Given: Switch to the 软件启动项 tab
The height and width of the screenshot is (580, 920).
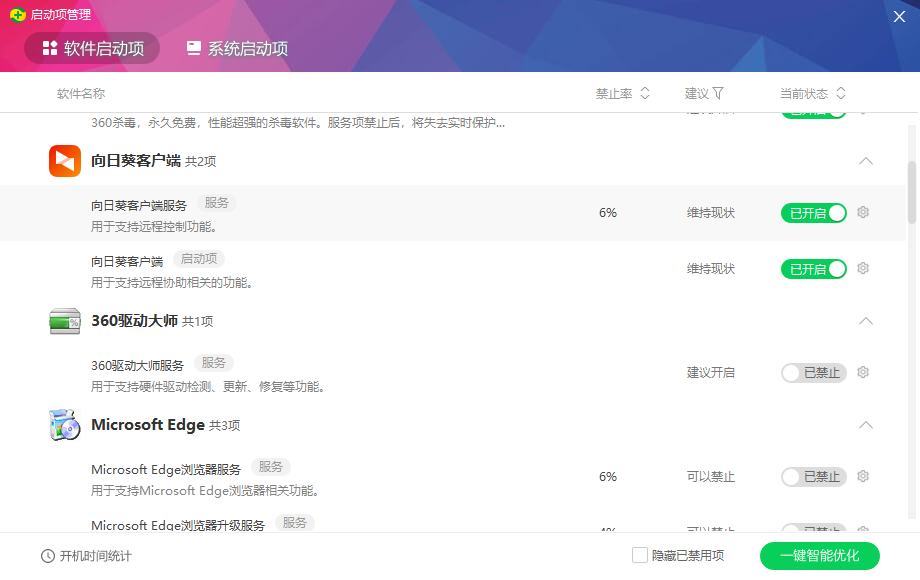Looking at the screenshot, I should click(x=92, y=48).
